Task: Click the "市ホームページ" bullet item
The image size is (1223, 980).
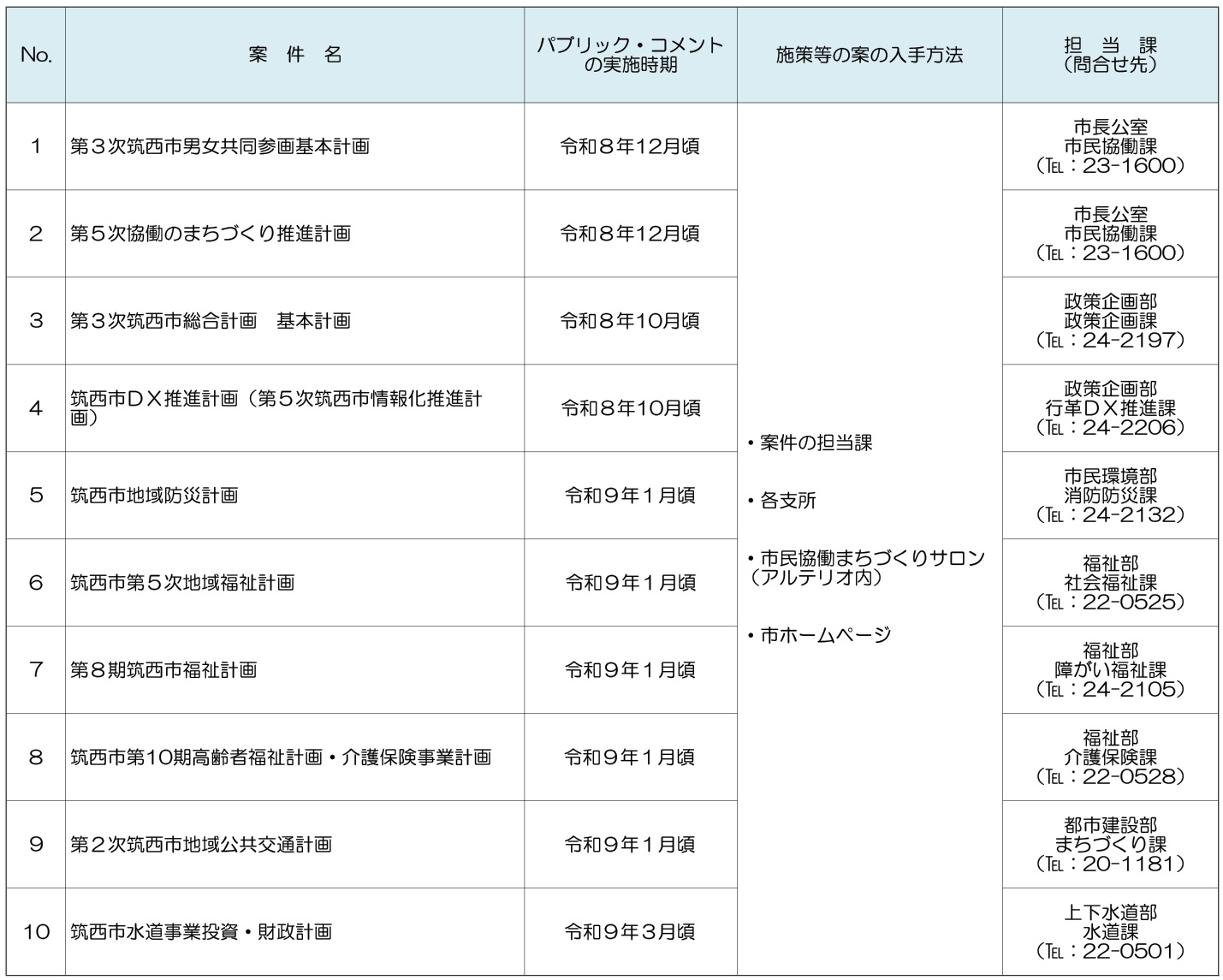Action: tap(825, 635)
